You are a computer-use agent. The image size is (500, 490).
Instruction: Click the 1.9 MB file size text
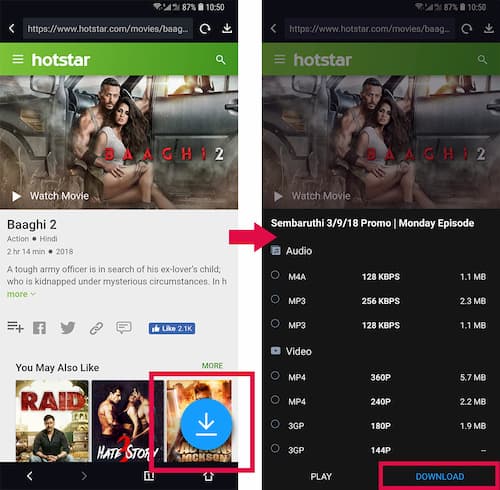(x=473, y=426)
